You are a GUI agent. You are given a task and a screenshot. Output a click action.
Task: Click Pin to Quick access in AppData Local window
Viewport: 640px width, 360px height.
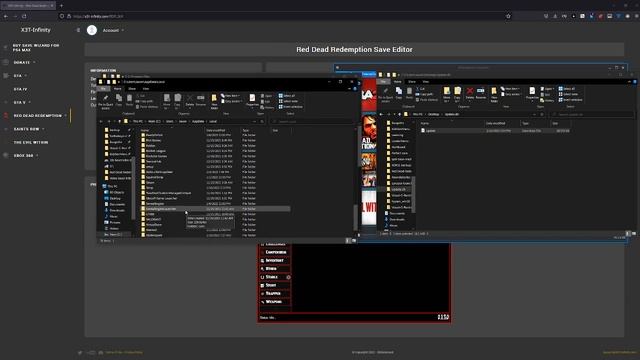coord(105,101)
